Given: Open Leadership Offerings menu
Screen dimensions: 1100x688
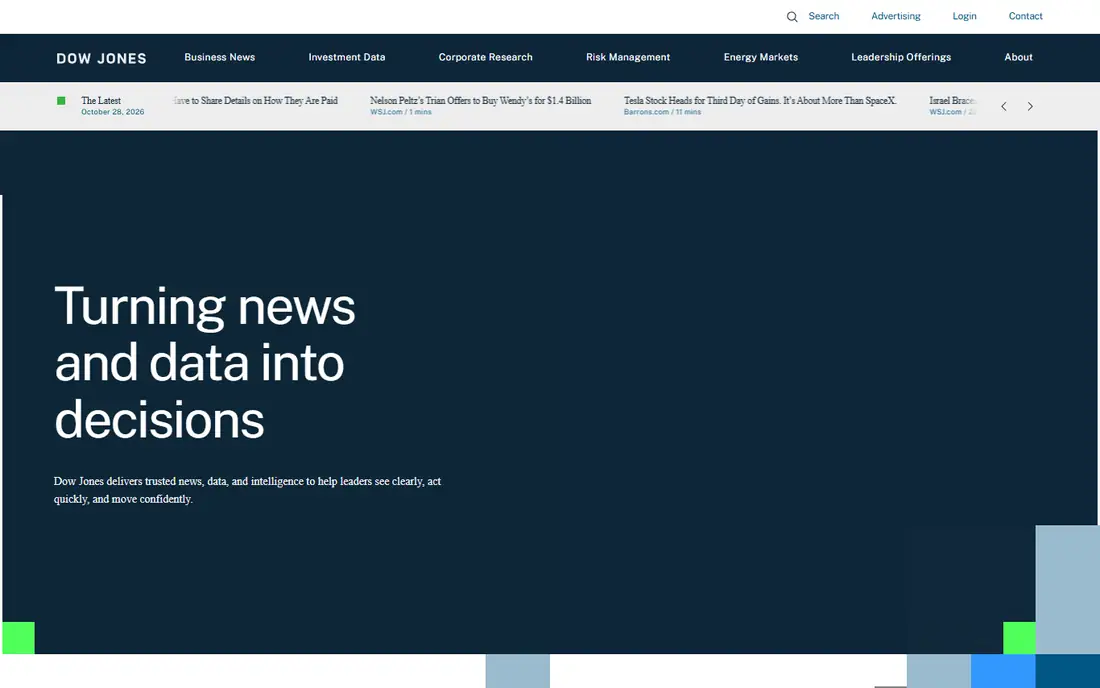Looking at the screenshot, I should [x=901, y=58].
